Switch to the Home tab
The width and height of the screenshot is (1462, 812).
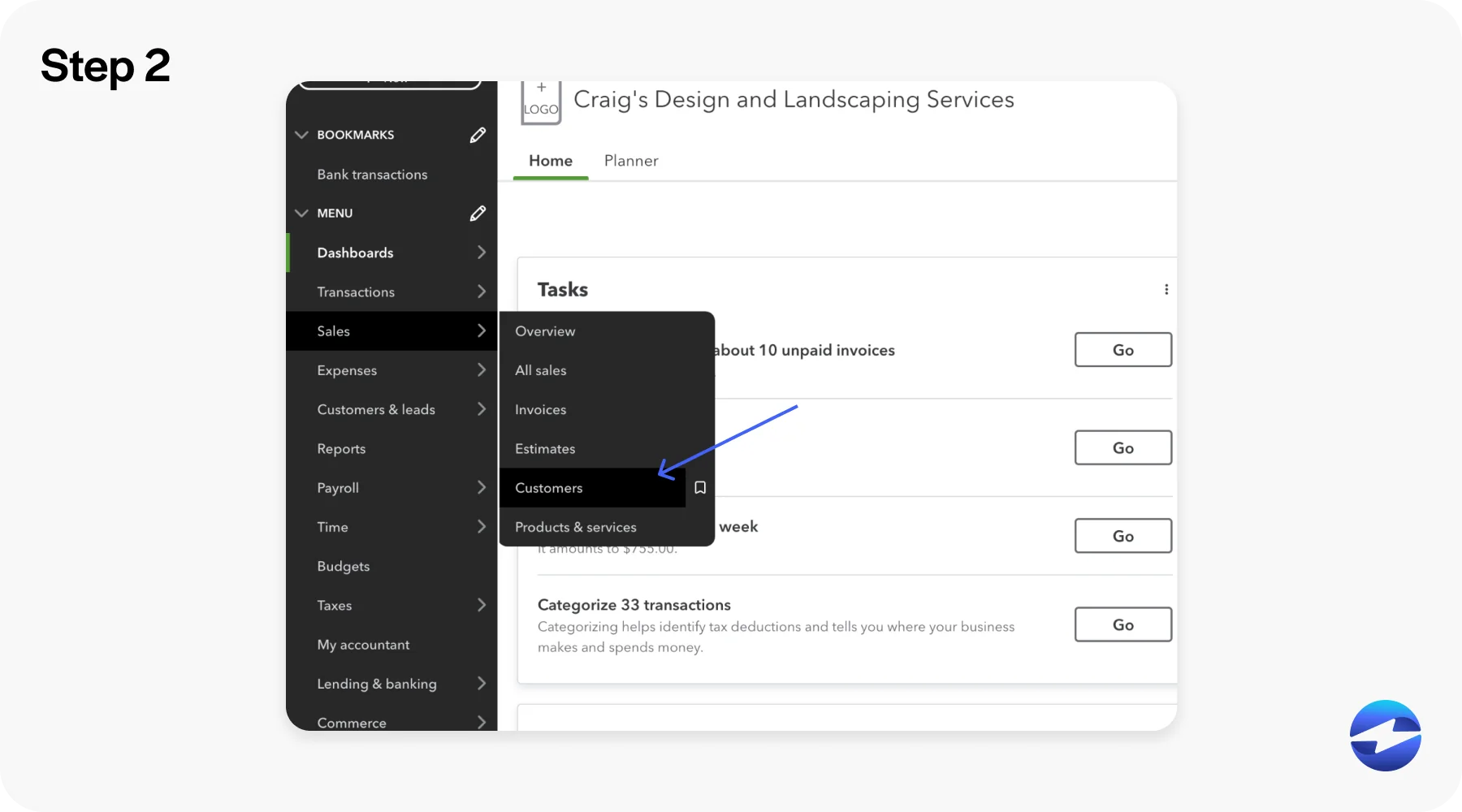tap(551, 161)
